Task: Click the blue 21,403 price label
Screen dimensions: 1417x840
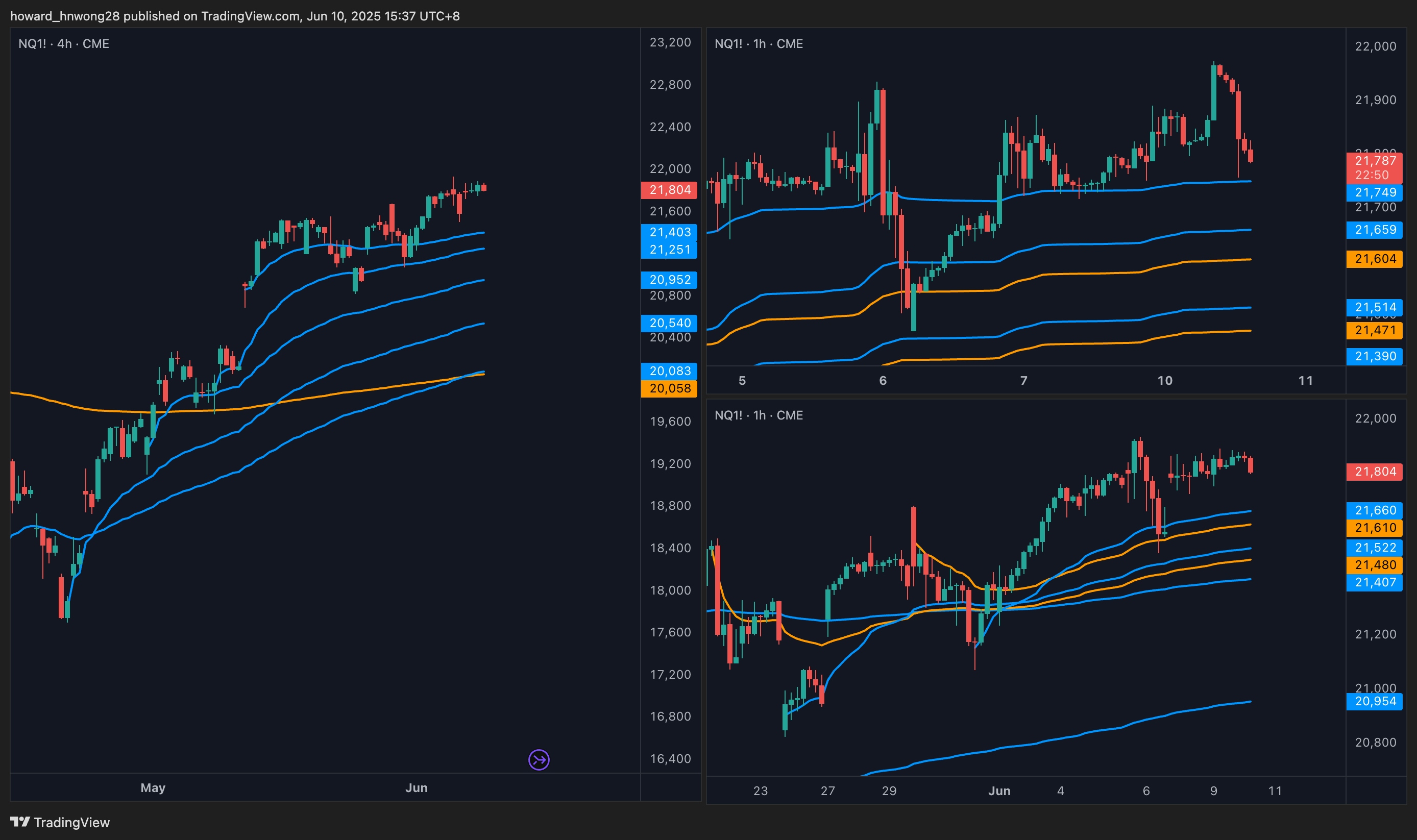Action: click(669, 232)
